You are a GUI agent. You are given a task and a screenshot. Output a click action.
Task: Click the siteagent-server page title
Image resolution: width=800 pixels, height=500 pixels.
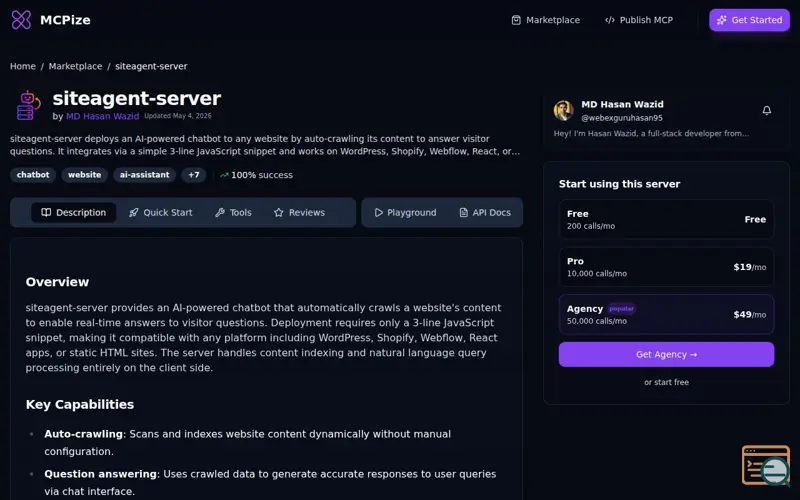[x=137, y=98]
